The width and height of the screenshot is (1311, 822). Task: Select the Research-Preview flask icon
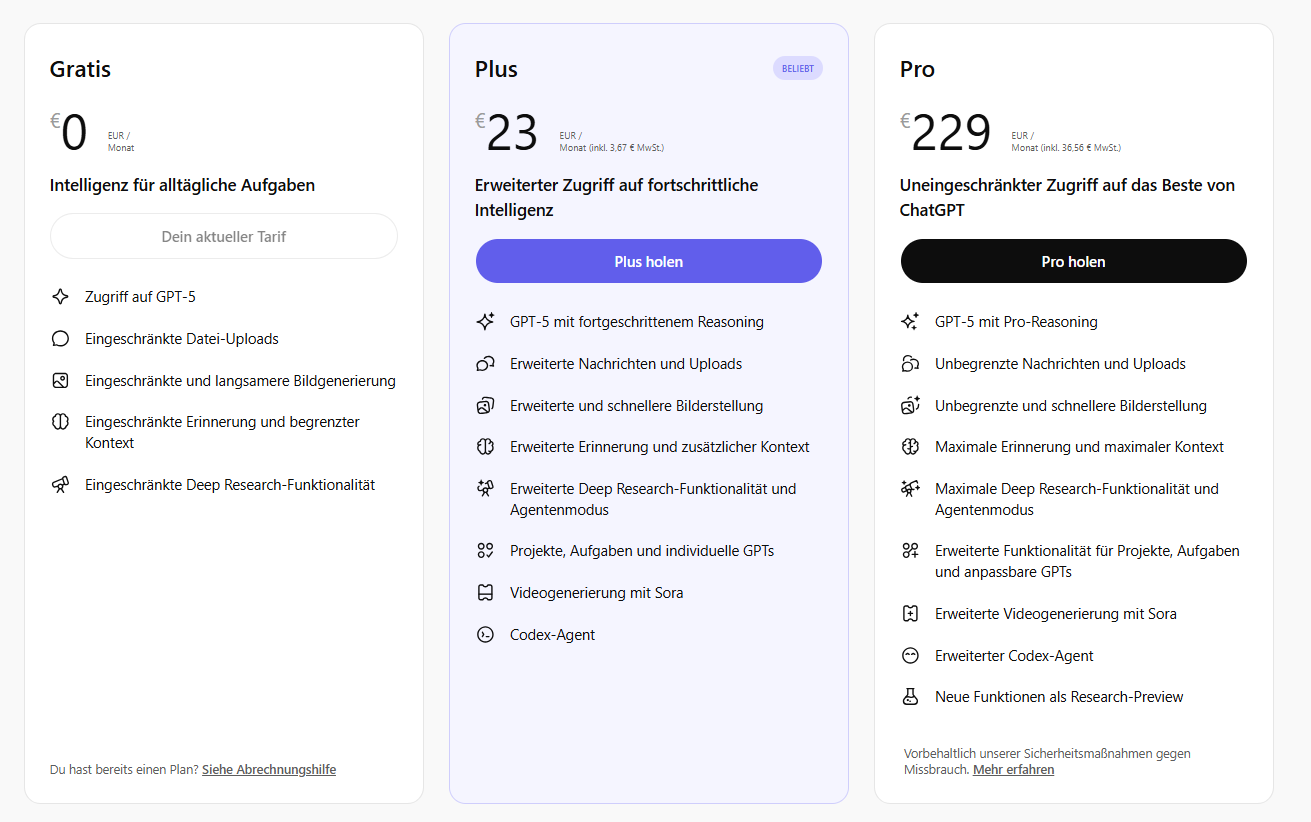(x=911, y=696)
